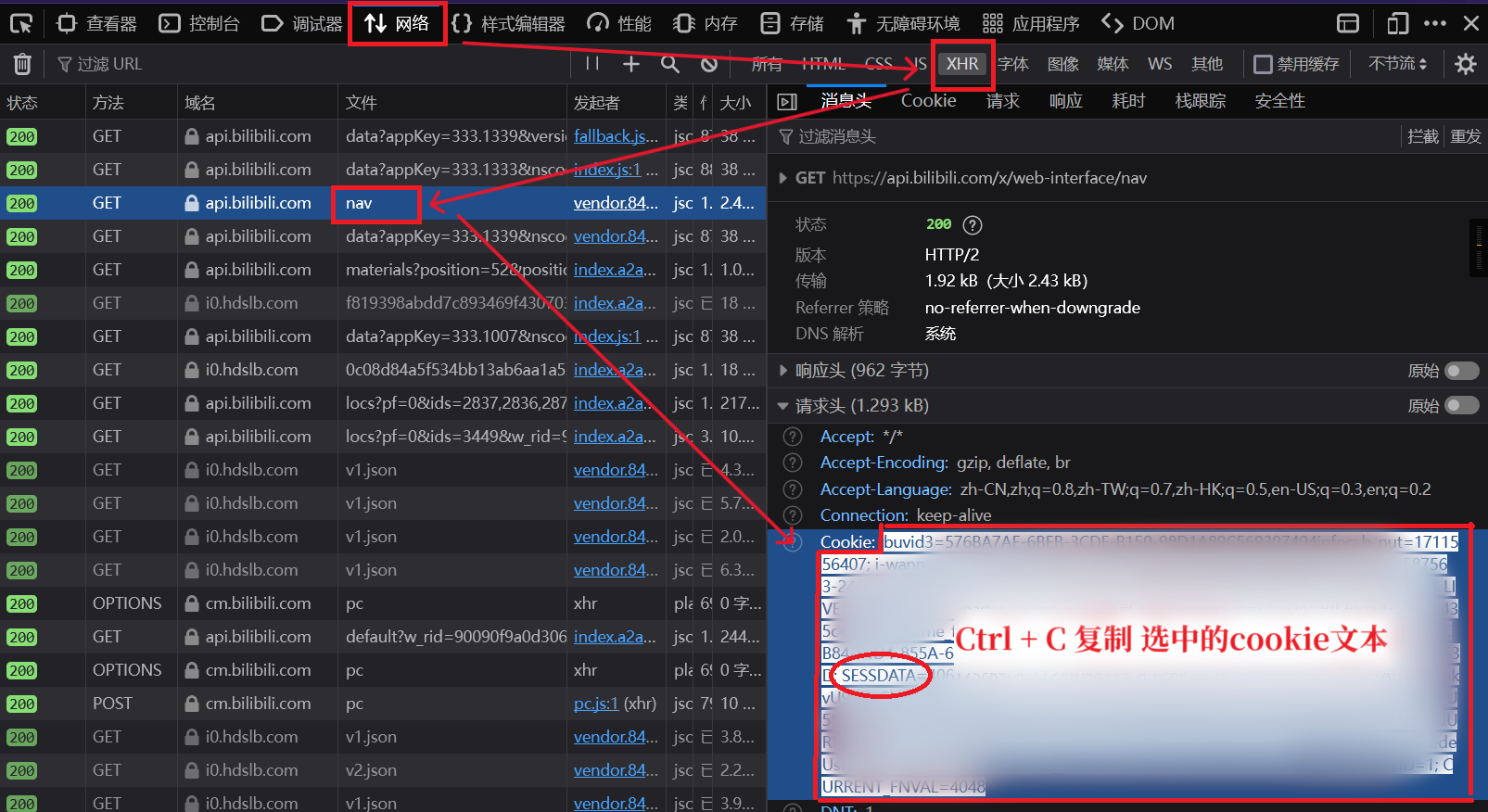1488x812 pixels.
Task: Open the Stack Trace details tab
Action: (1201, 101)
